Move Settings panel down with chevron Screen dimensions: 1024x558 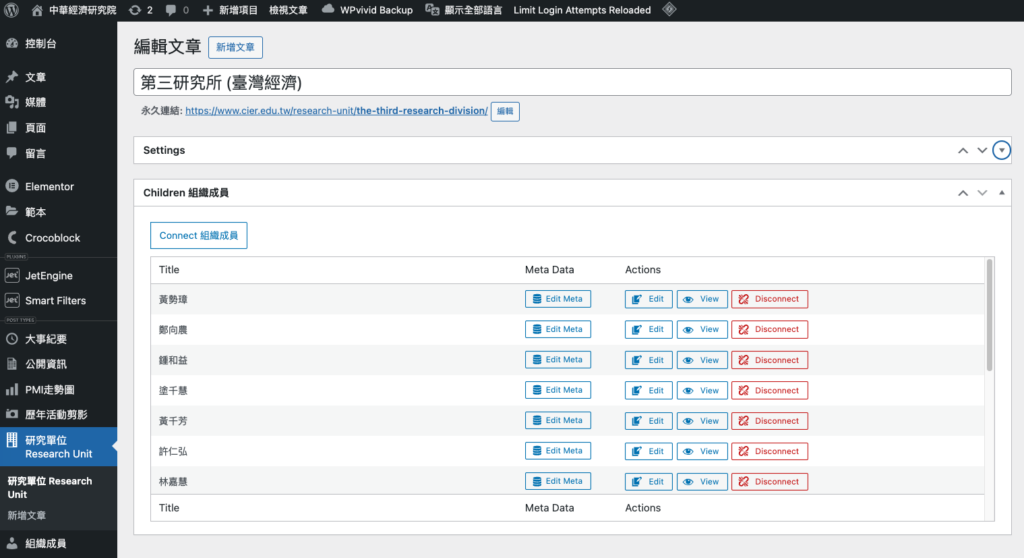[x=982, y=150]
